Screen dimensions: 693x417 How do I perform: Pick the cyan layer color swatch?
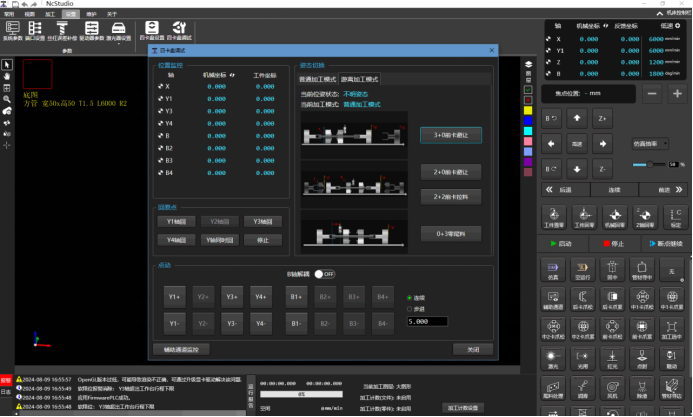coord(528,131)
